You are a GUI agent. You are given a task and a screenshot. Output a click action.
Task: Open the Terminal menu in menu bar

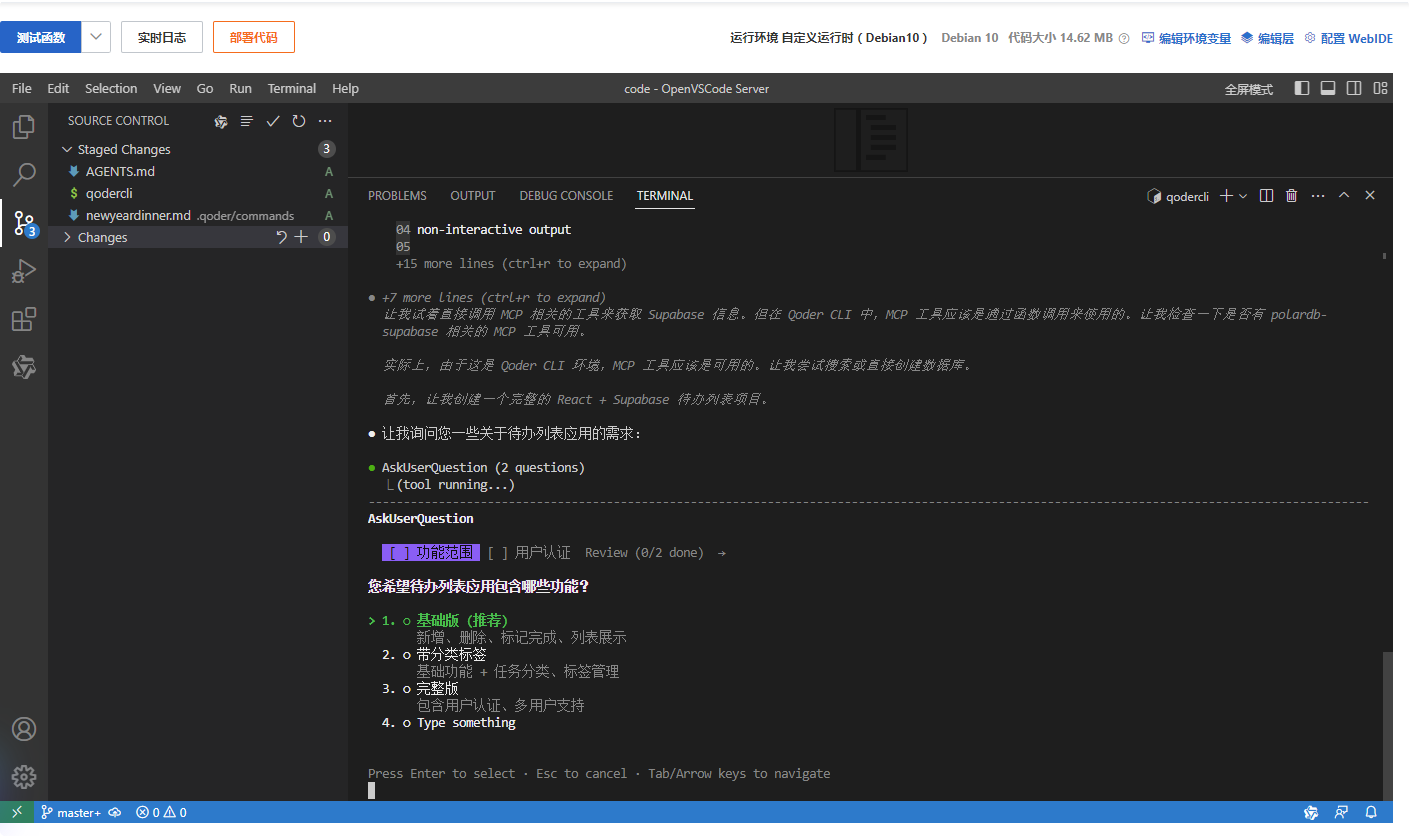[x=291, y=88]
